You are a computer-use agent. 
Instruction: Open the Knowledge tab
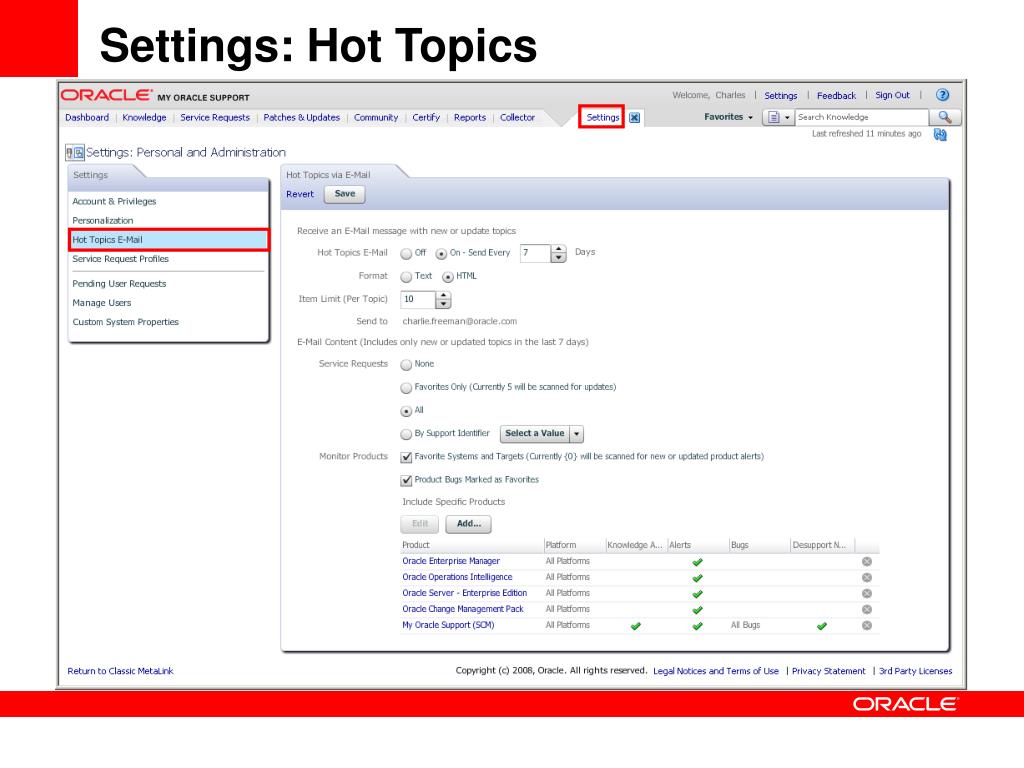tap(144, 118)
